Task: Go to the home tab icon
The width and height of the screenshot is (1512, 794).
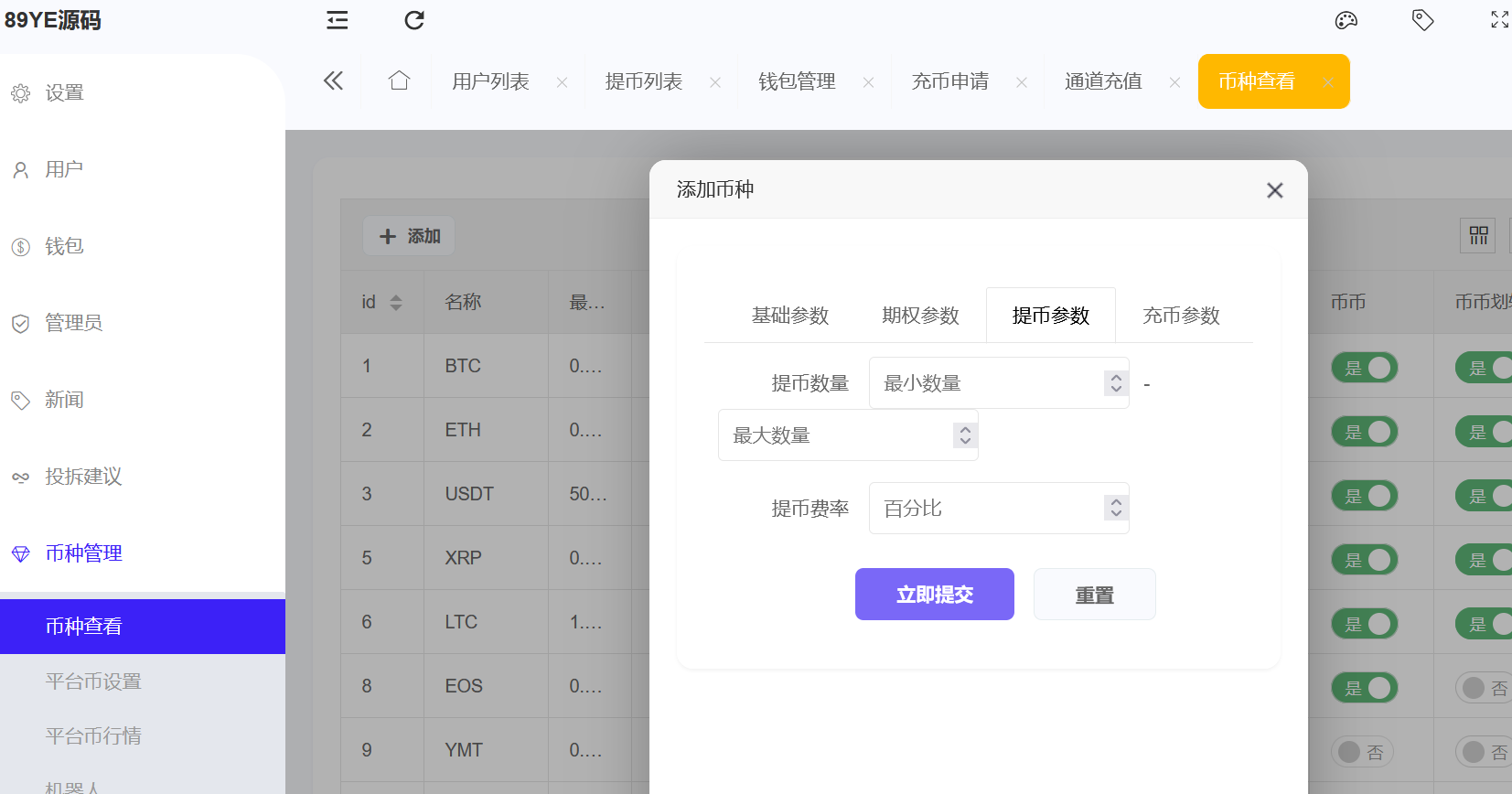Action: (x=399, y=80)
